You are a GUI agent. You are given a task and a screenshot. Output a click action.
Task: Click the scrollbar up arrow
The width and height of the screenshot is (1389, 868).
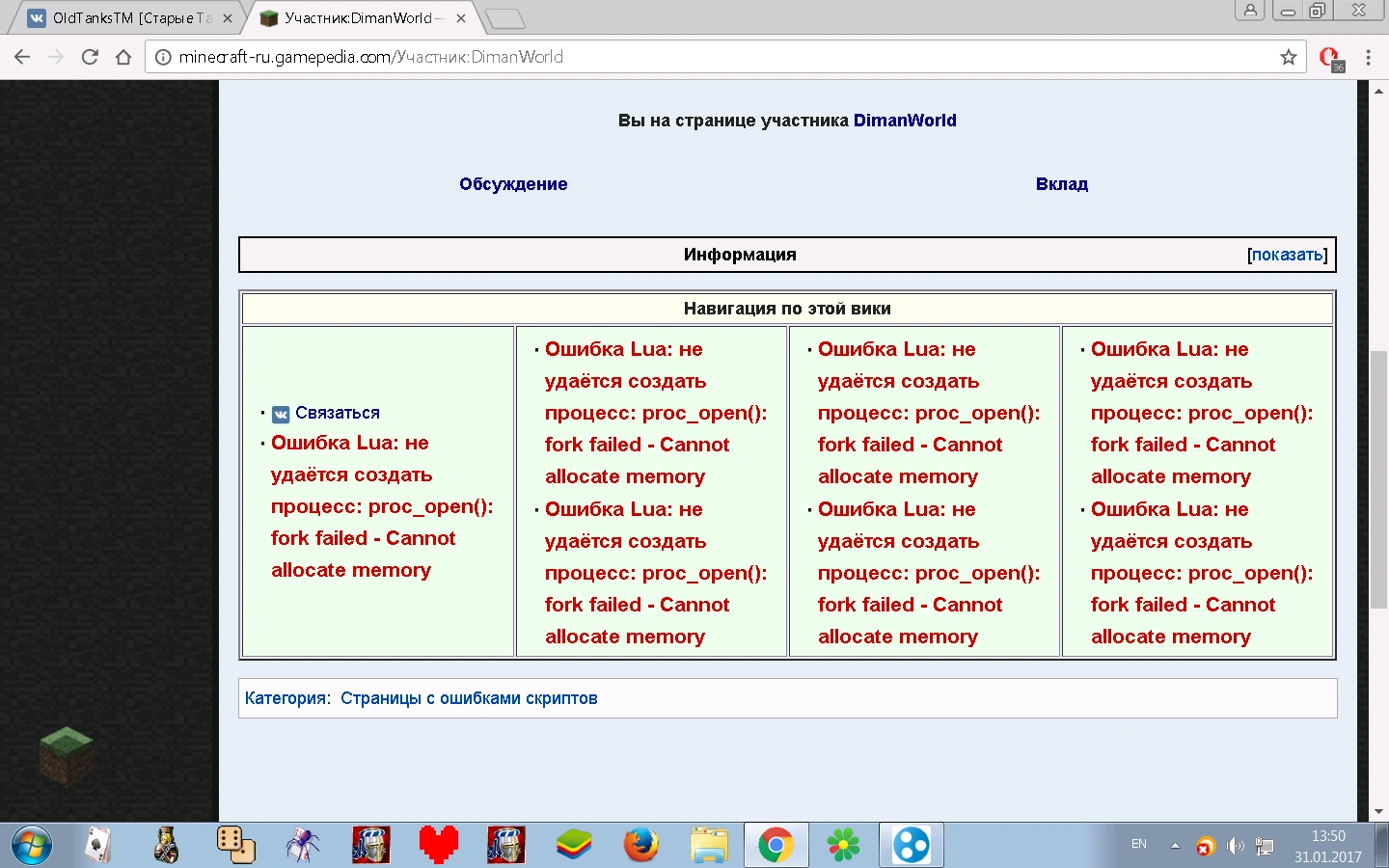(x=1378, y=90)
